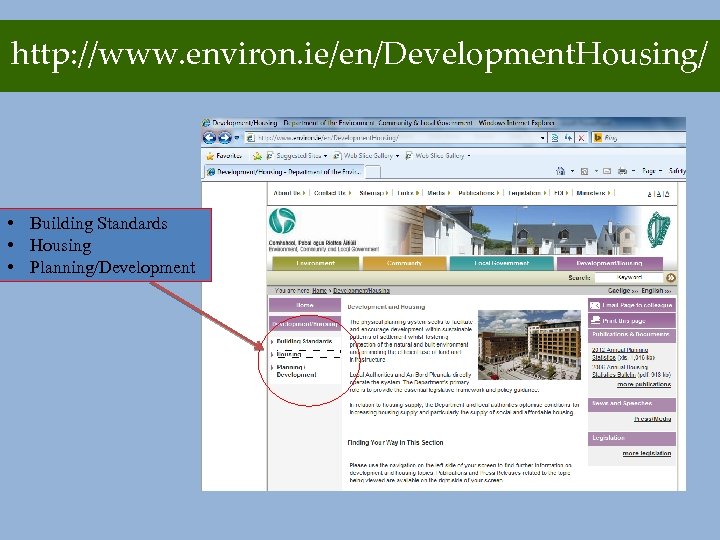Click the Refresh icon in address bar
The image size is (720, 540).
[x=568, y=138]
